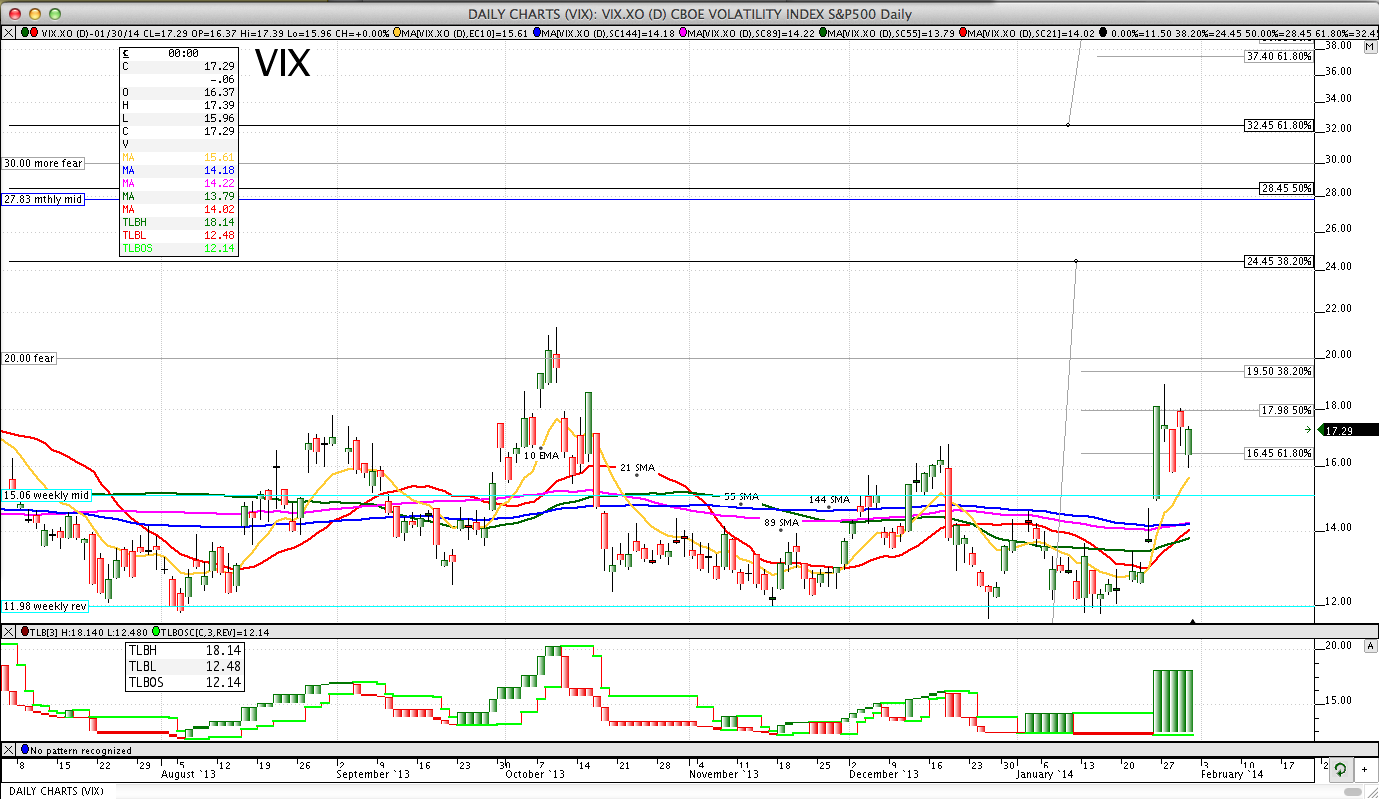Select the TLBH 18.14 row in the data box
Screen dimensions: 1379x799
(x=178, y=222)
